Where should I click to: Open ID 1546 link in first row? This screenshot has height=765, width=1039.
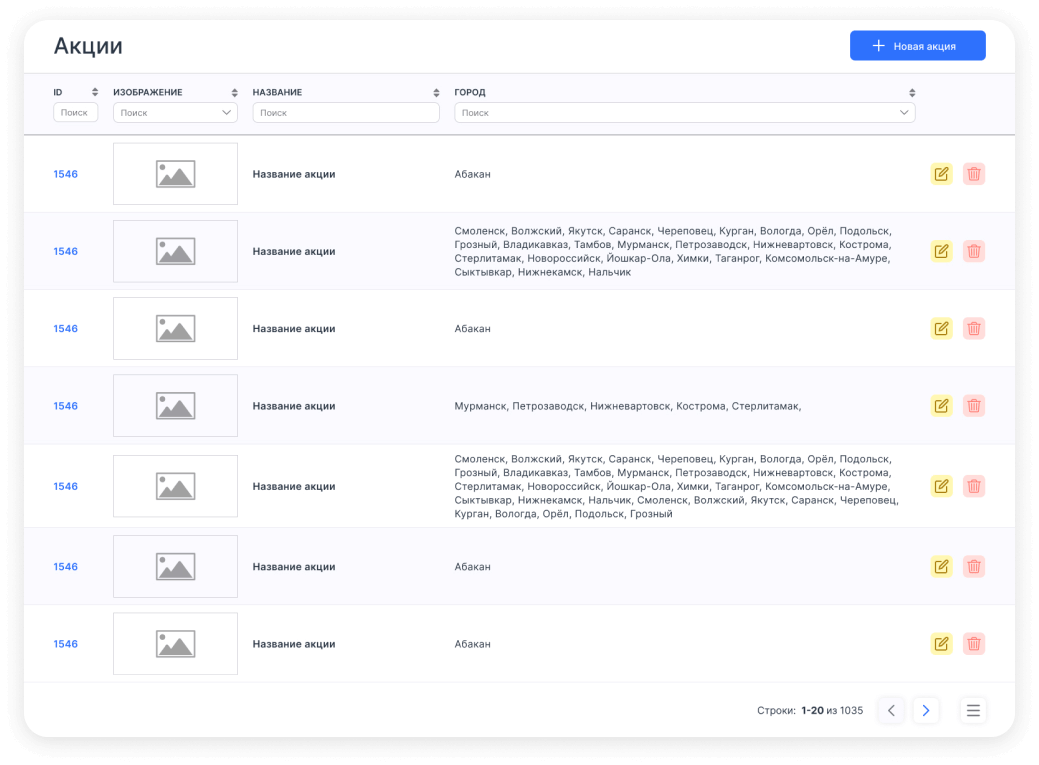tap(65, 174)
